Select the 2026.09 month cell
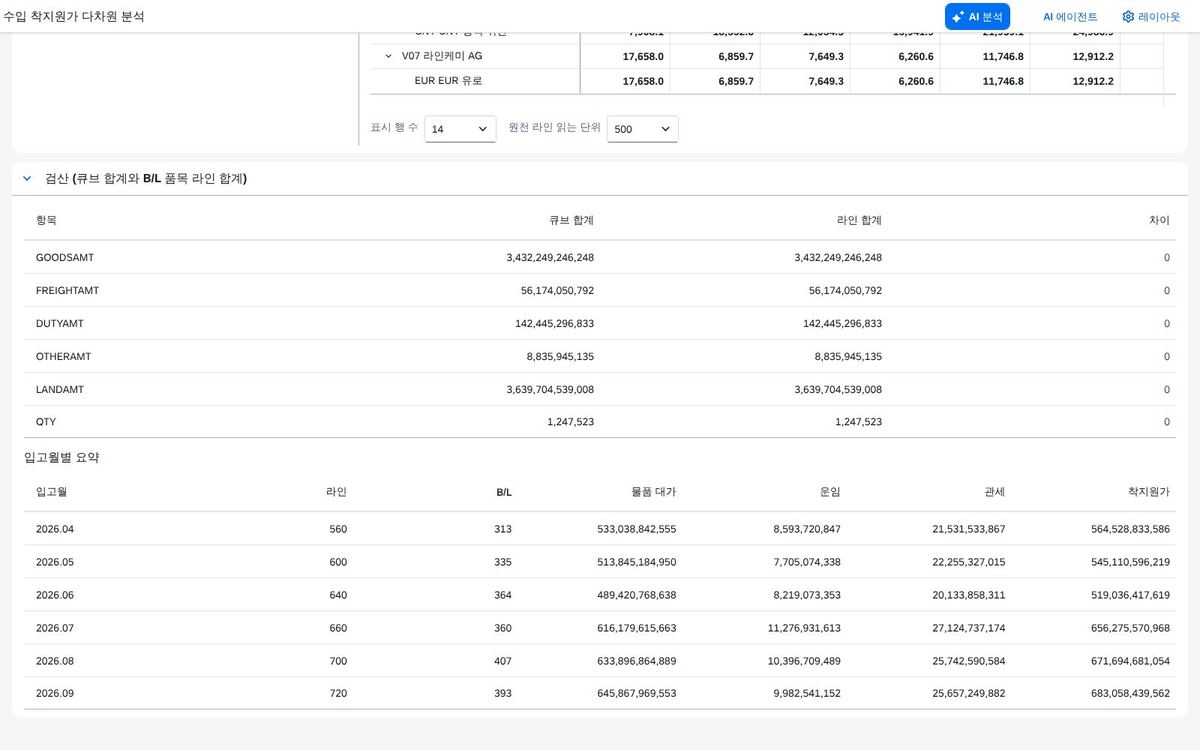This screenshot has width=1200, height=750. click(55, 694)
